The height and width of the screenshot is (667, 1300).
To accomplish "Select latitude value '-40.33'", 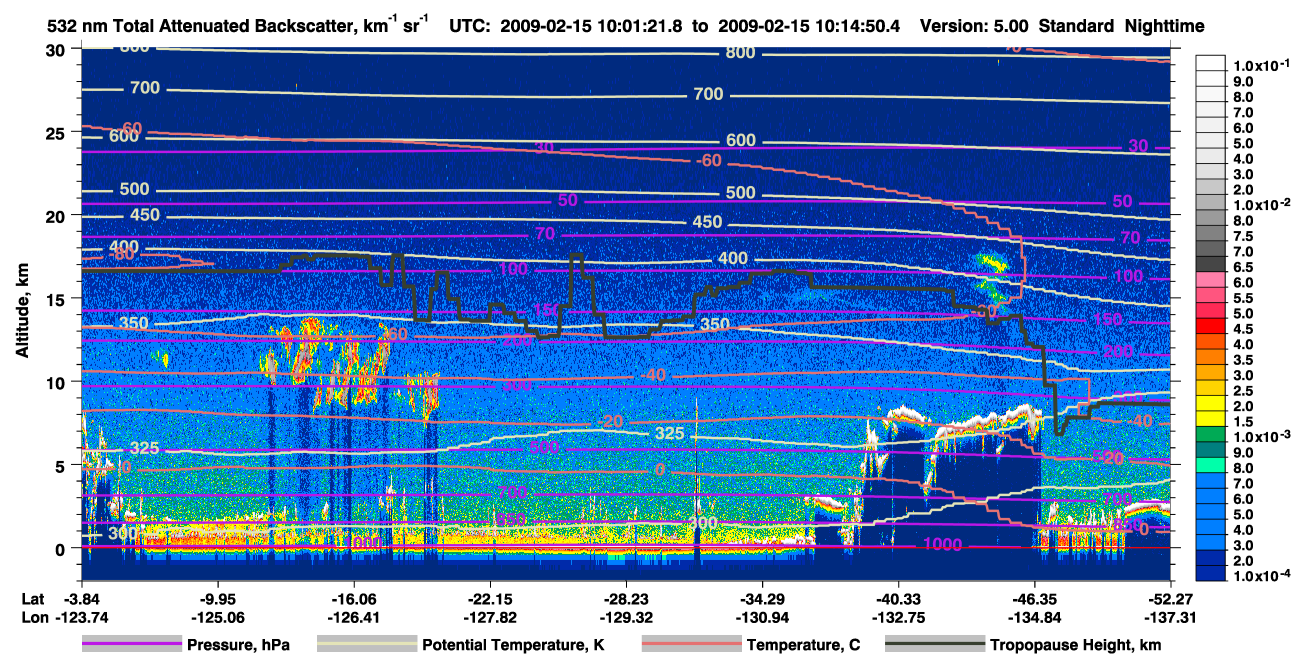I will pos(898,599).
